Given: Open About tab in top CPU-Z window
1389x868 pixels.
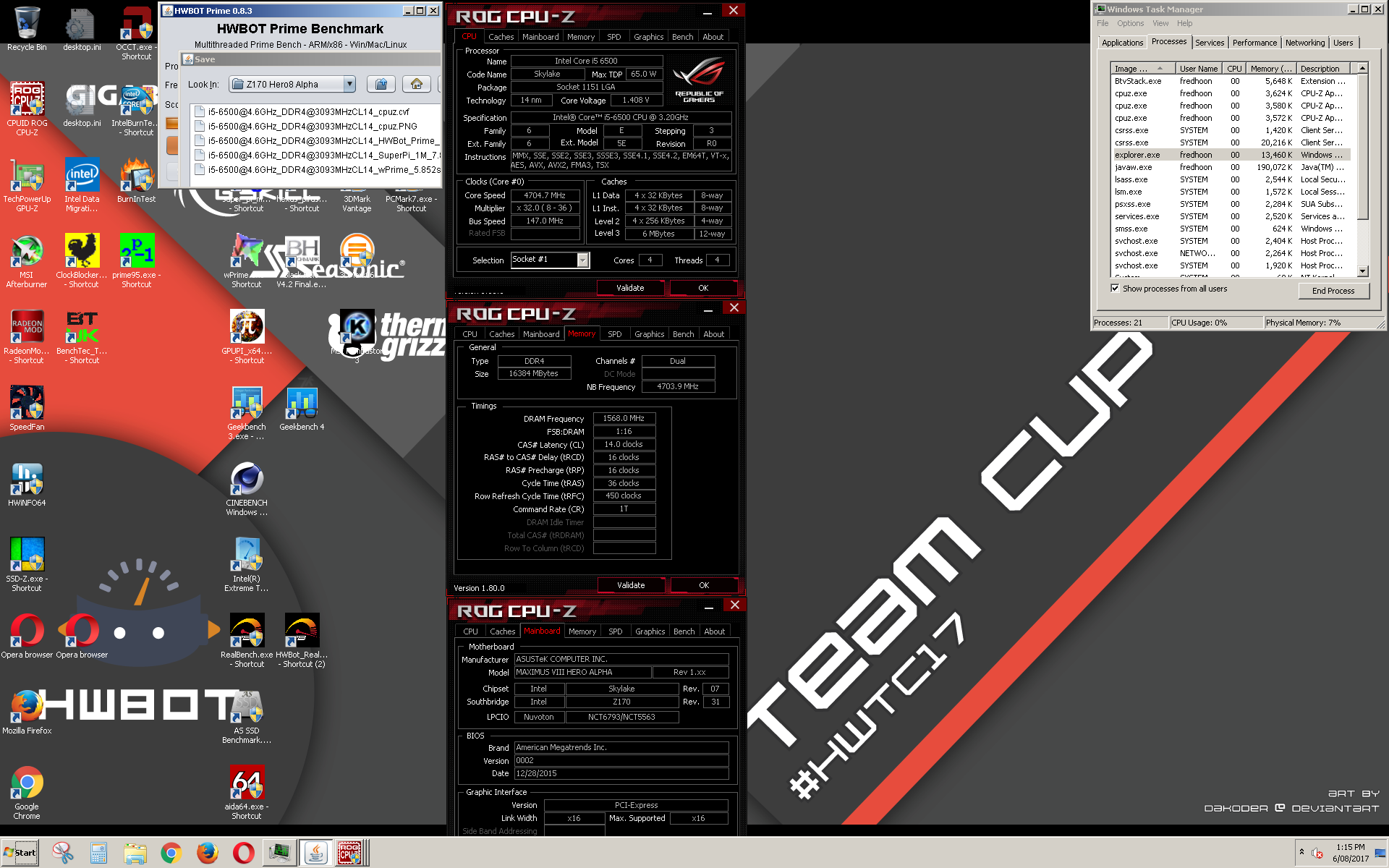Looking at the screenshot, I should (x=713, y=37).
